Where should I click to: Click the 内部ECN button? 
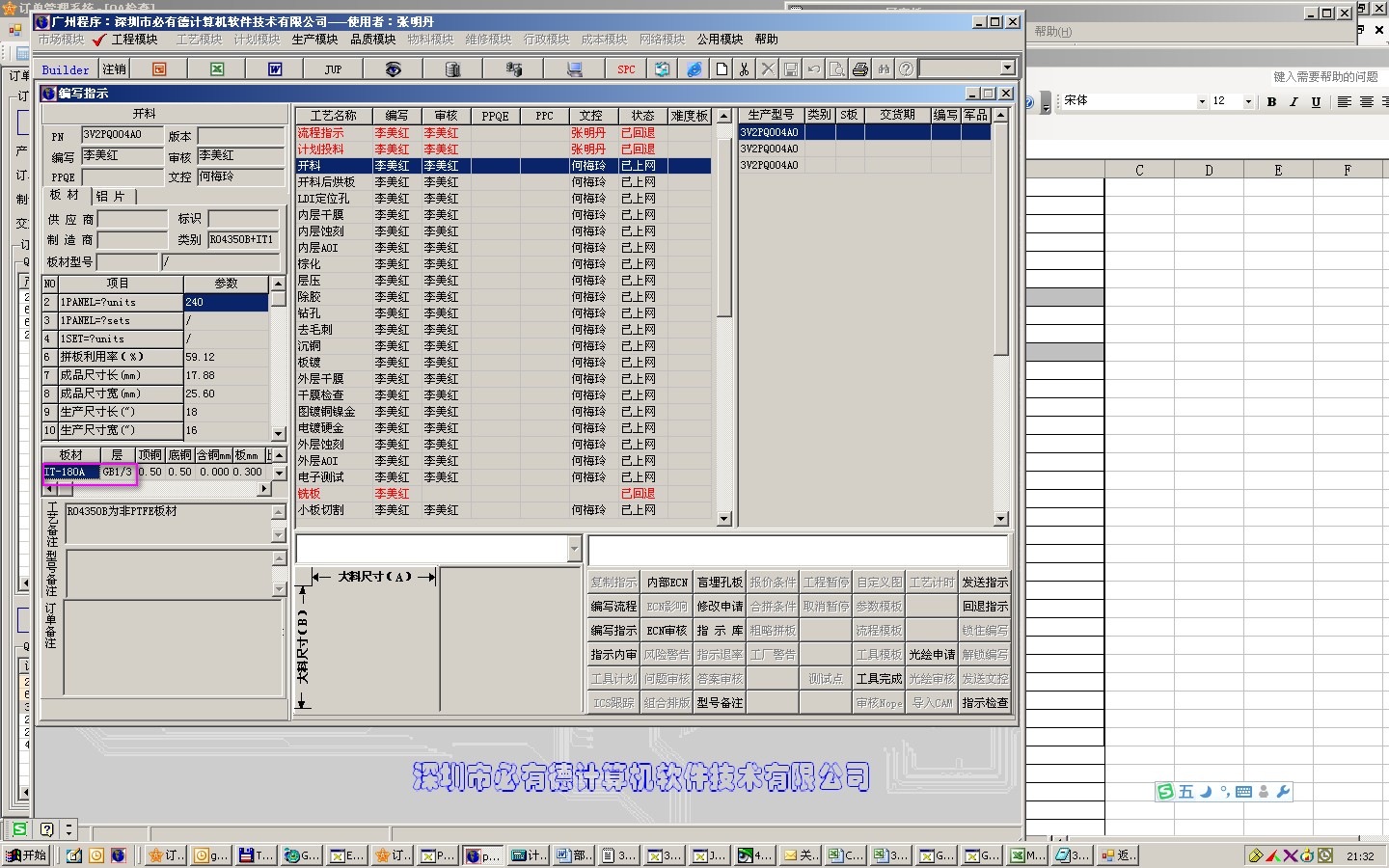click(x=667, y=583)
